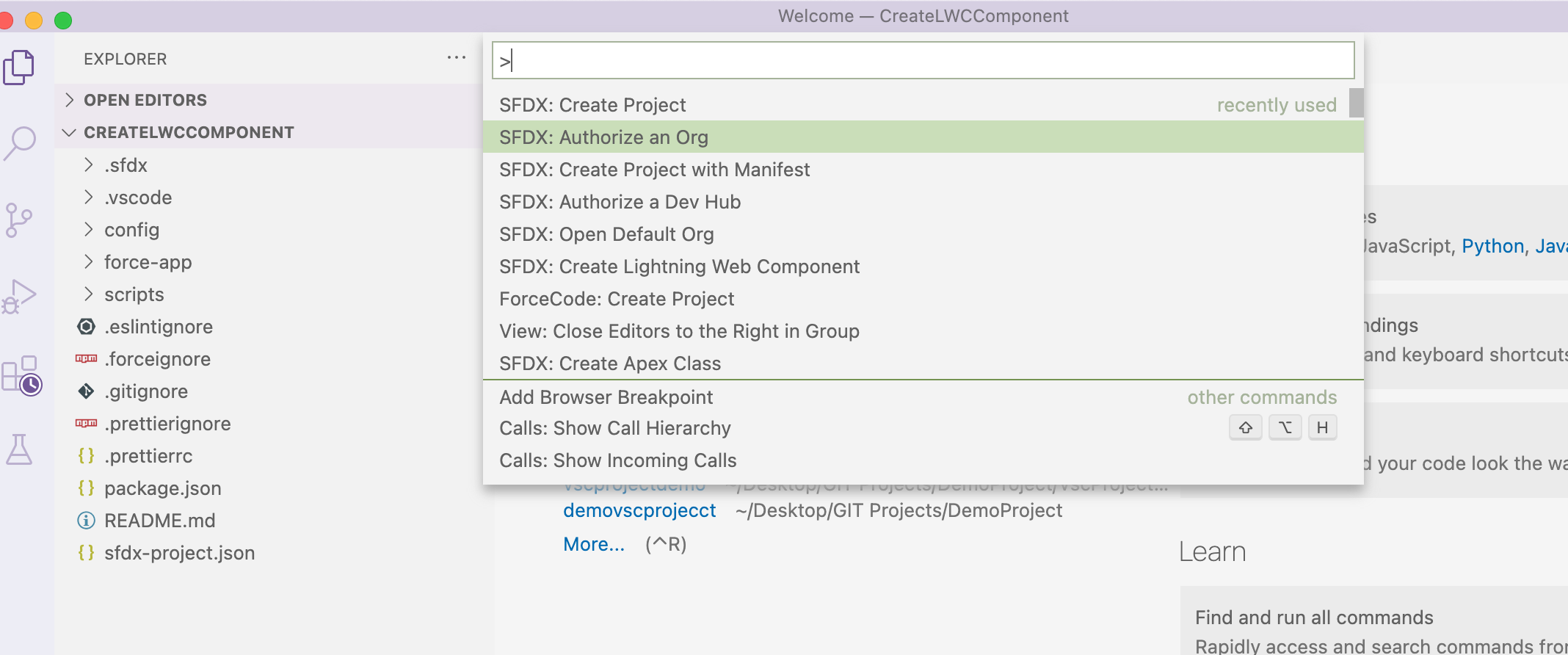Click the Explorer more actions ellipsis
Viewport: 1568px width, 655px height.
[x=456, y=58]
